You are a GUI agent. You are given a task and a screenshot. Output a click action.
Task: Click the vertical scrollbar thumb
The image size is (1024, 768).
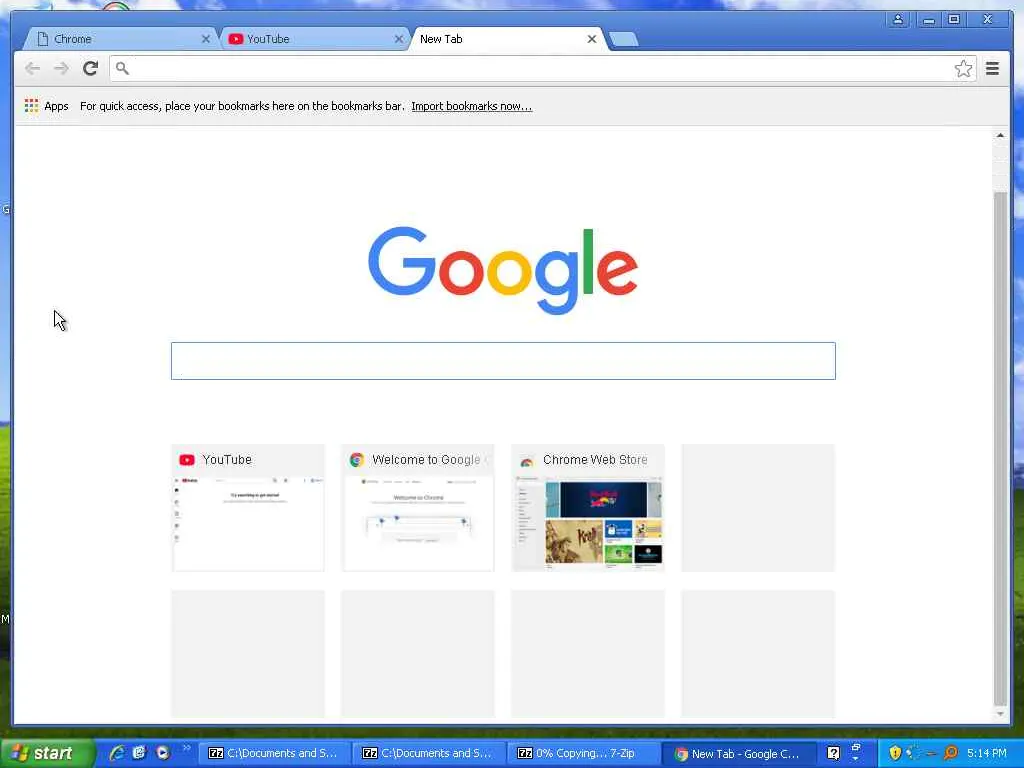point(1000,449)
